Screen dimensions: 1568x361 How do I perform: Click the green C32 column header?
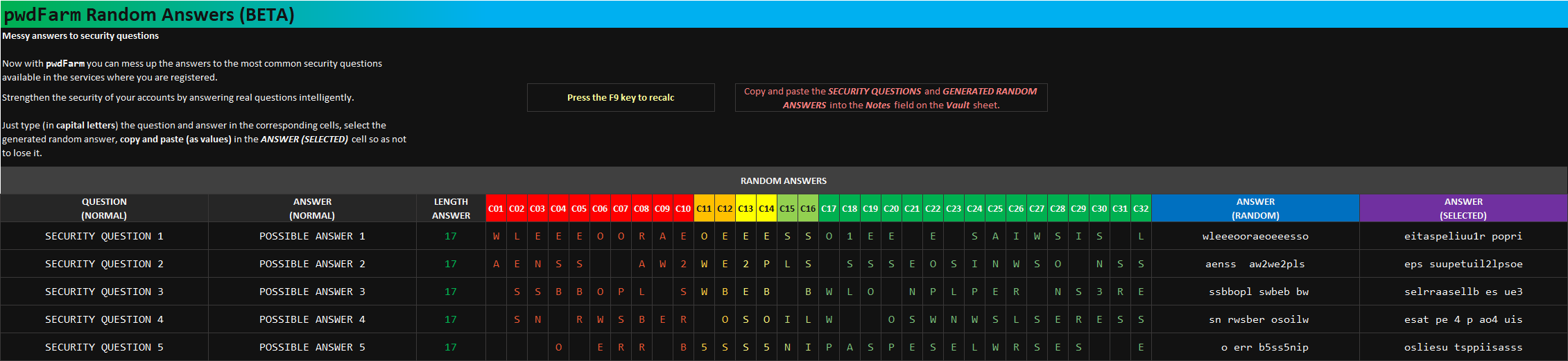(x=1141, y=208)
